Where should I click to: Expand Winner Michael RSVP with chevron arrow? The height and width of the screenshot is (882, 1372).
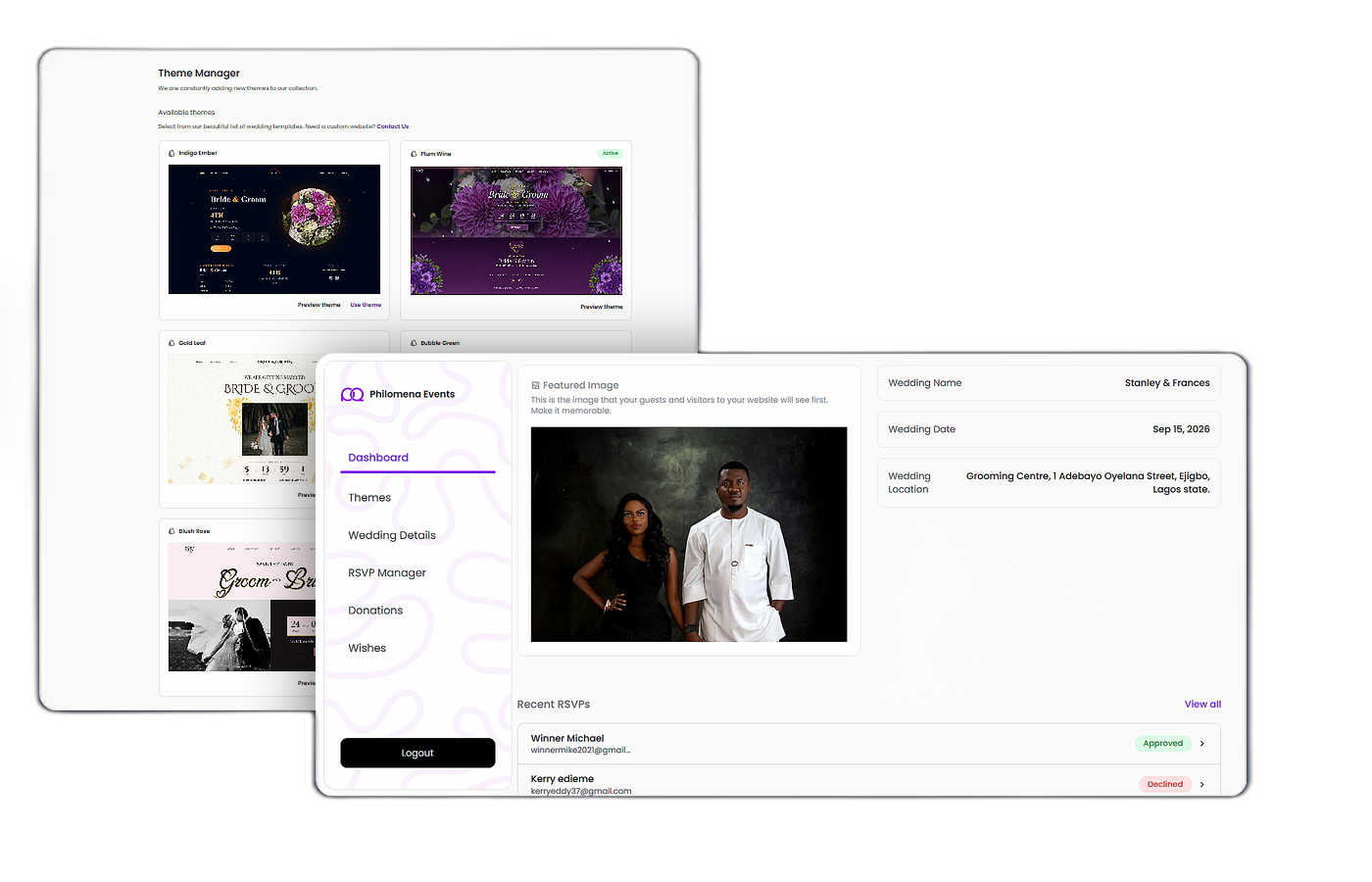click(x=1201, y=744)
